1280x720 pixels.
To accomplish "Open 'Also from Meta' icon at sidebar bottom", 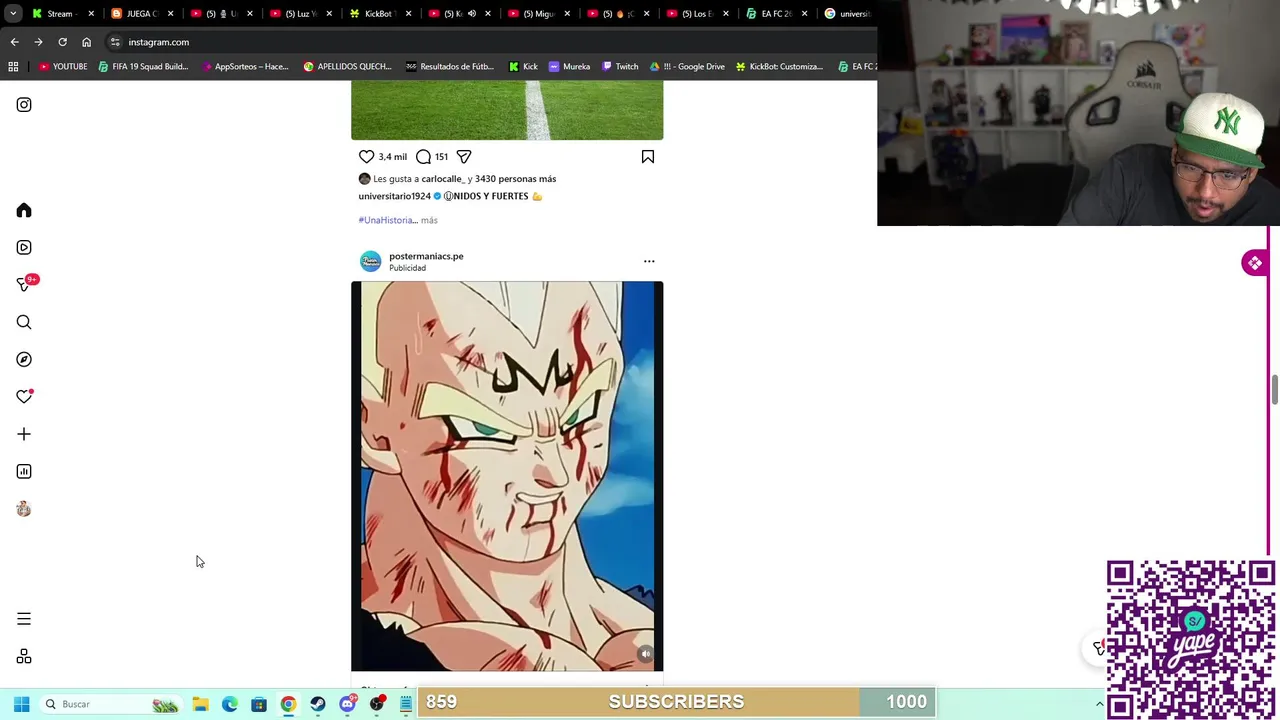I will (x=24, y=657).
